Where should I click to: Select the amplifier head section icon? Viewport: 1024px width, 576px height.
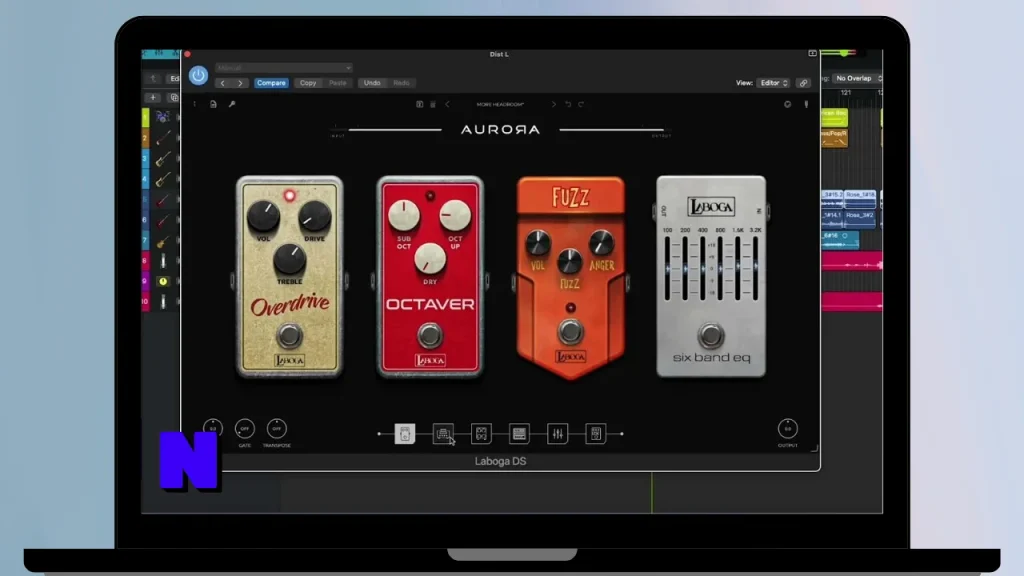point(443,434)
